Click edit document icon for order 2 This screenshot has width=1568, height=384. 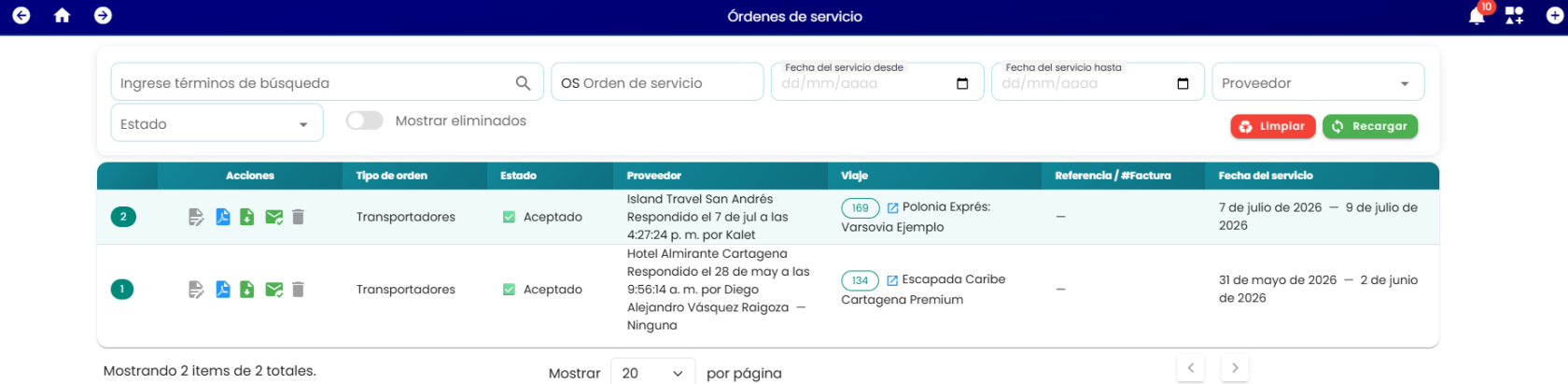pos(196,217)
